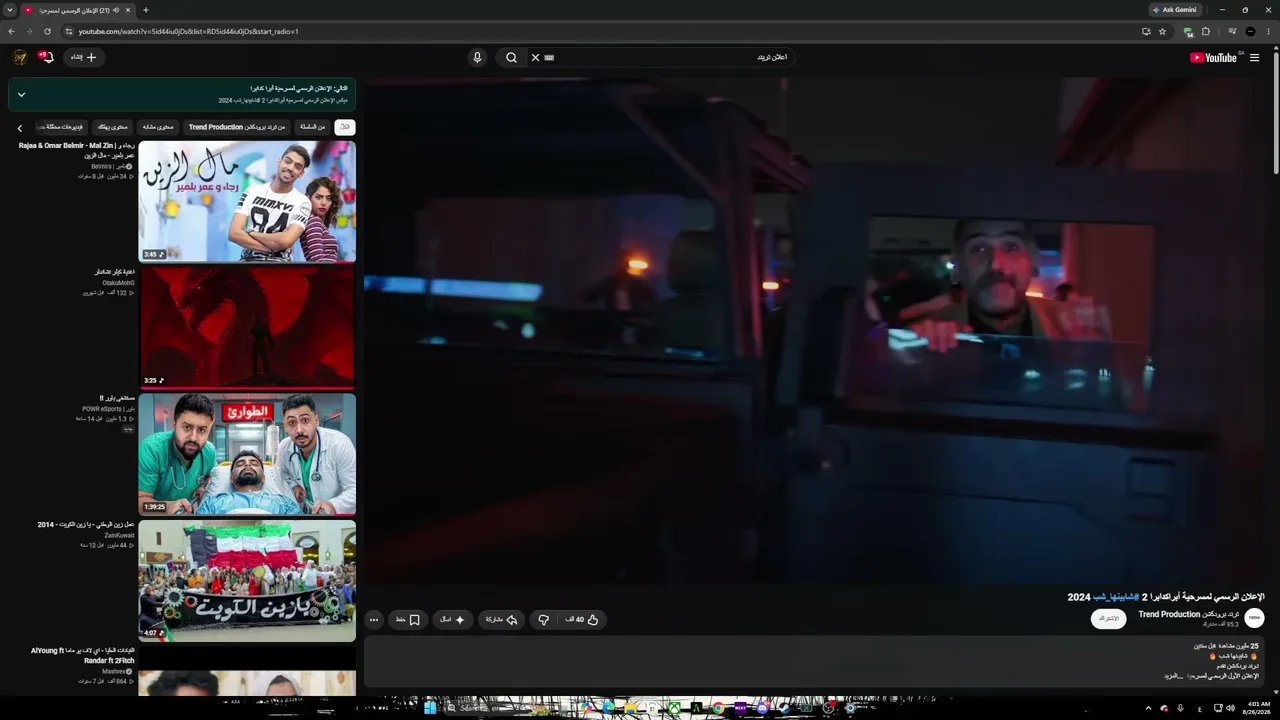Click the Share button
This screenshot has width=1280, height=720.
point(502,620)
